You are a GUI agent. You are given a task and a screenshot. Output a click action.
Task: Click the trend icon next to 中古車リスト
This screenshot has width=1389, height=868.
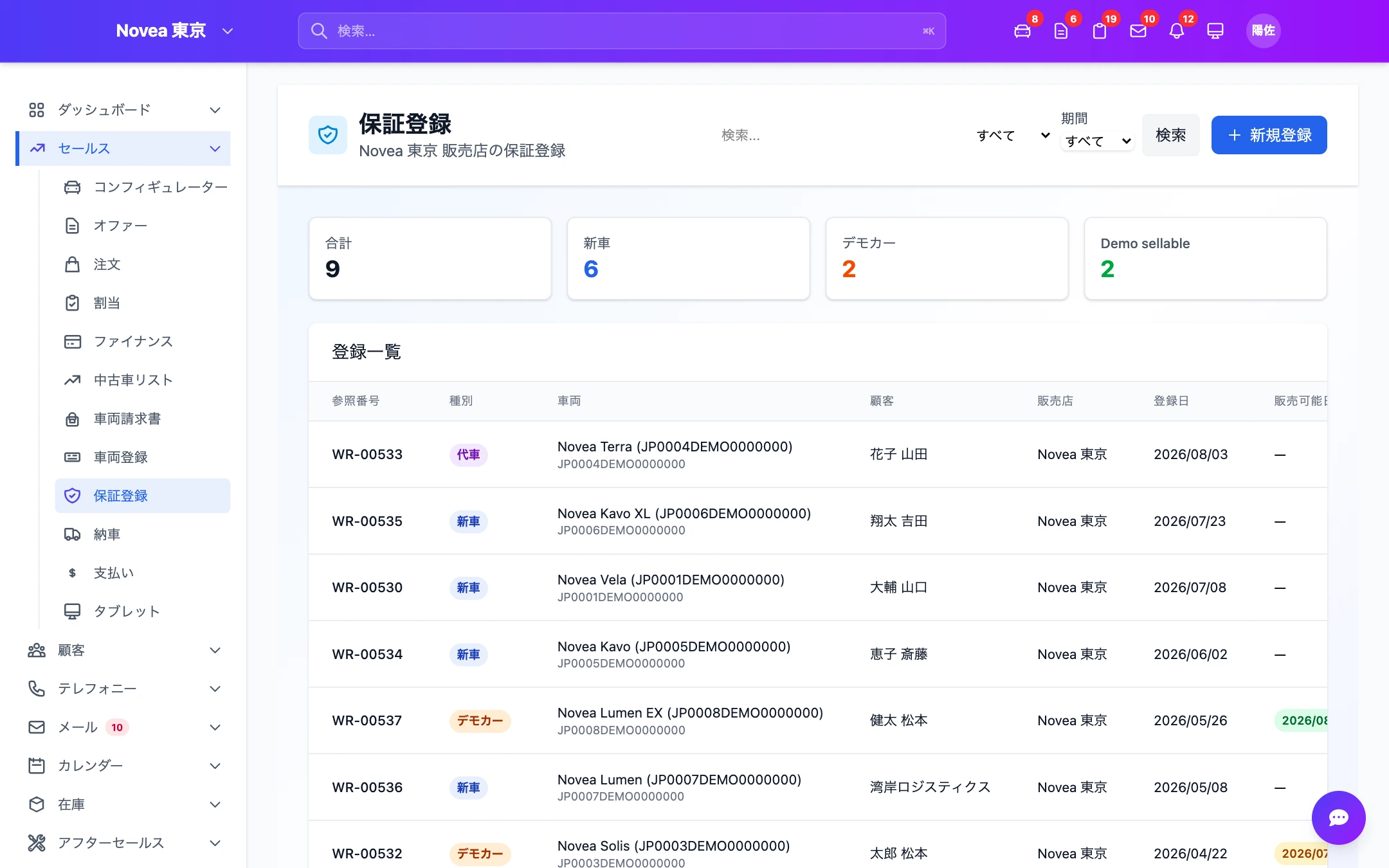[73, 380]
